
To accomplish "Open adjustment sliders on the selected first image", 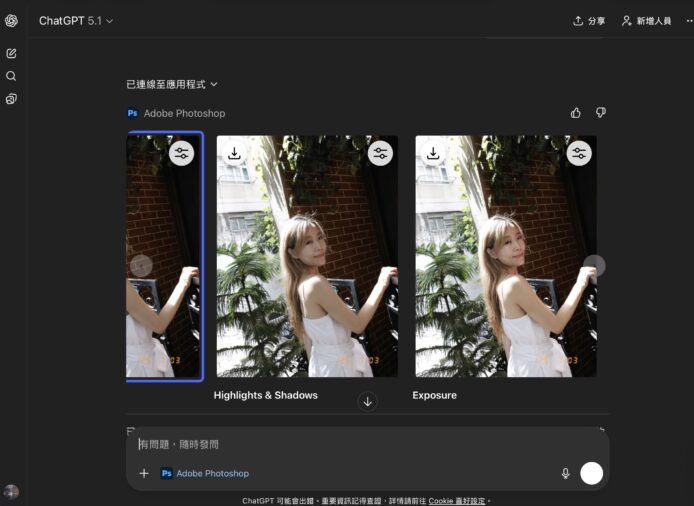I will coord(181,153).
